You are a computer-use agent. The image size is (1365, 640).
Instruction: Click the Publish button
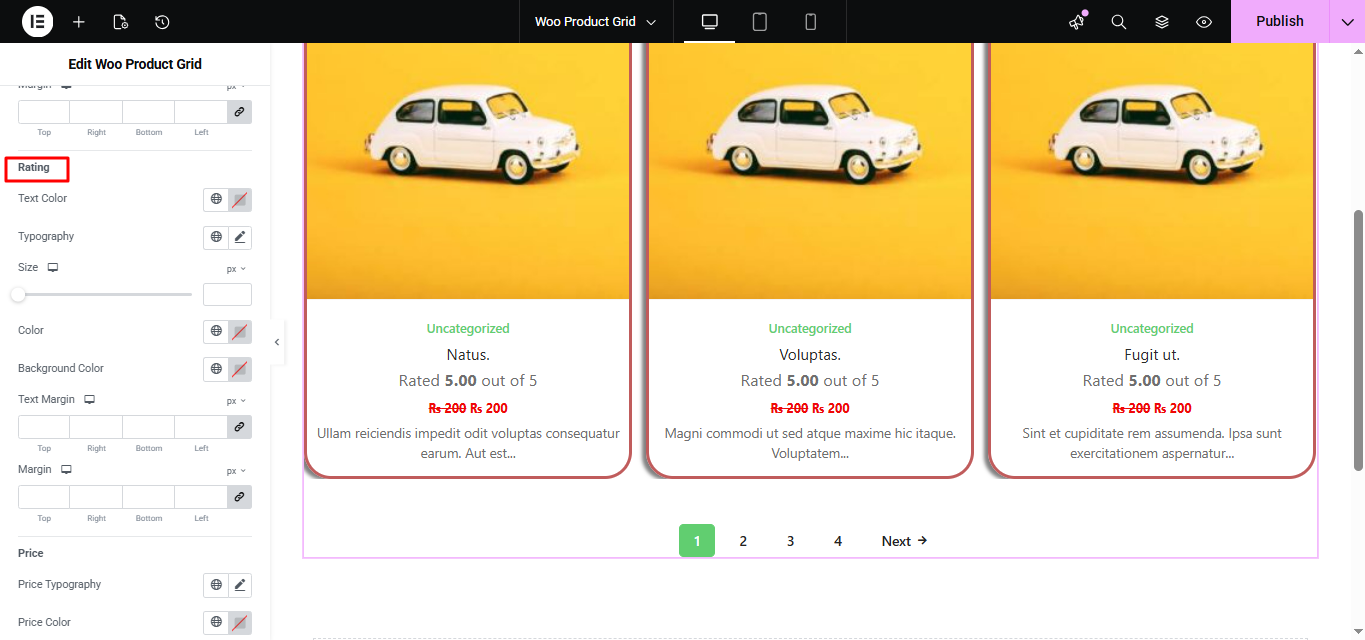(1279, 22)
